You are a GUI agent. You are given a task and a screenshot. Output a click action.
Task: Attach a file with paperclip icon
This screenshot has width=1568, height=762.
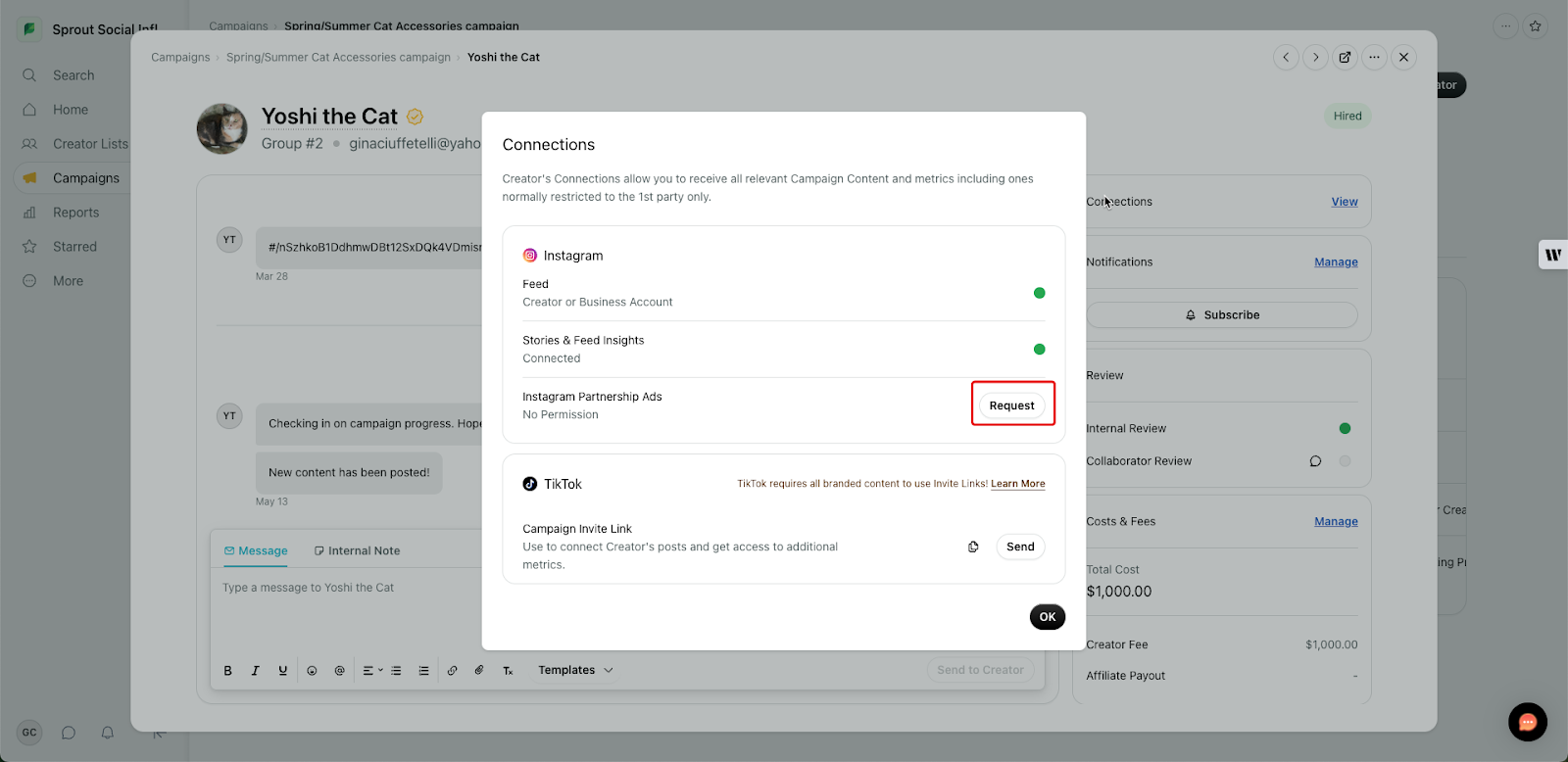pyautogui.click(x=479, y=671)
